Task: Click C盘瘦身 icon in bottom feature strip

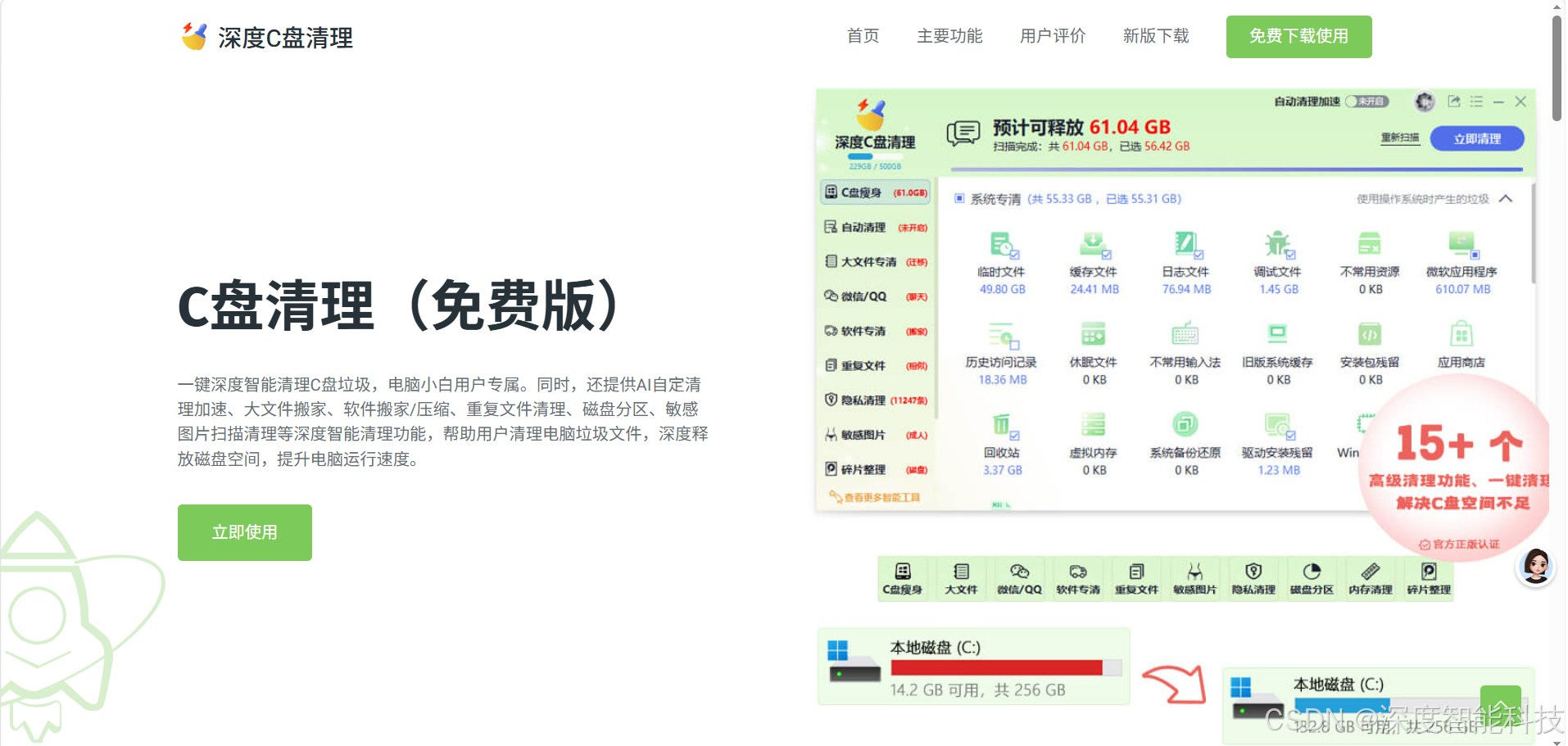Action: tap(903, 572)
